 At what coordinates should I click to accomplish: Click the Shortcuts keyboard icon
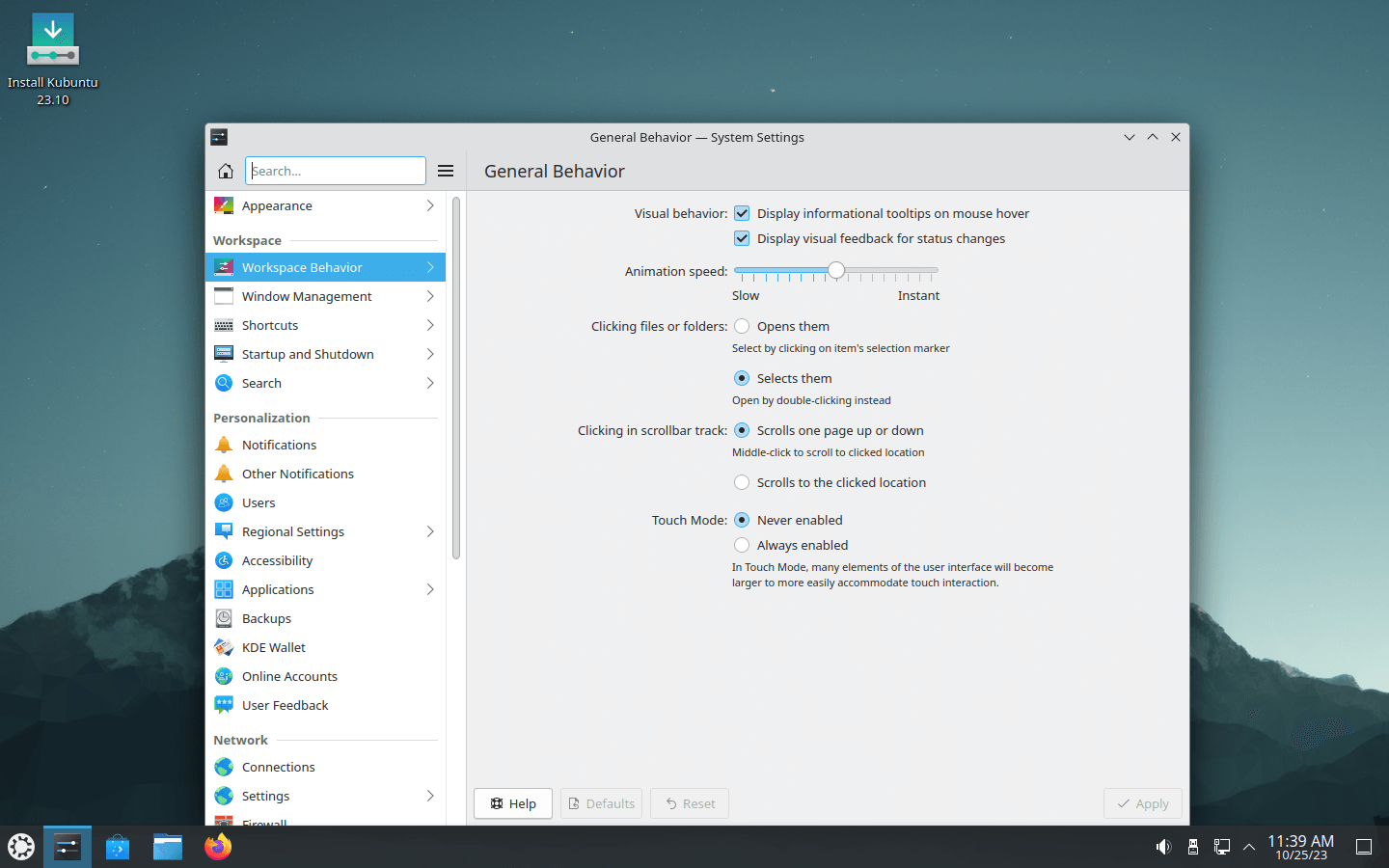[x=224, y=325]
